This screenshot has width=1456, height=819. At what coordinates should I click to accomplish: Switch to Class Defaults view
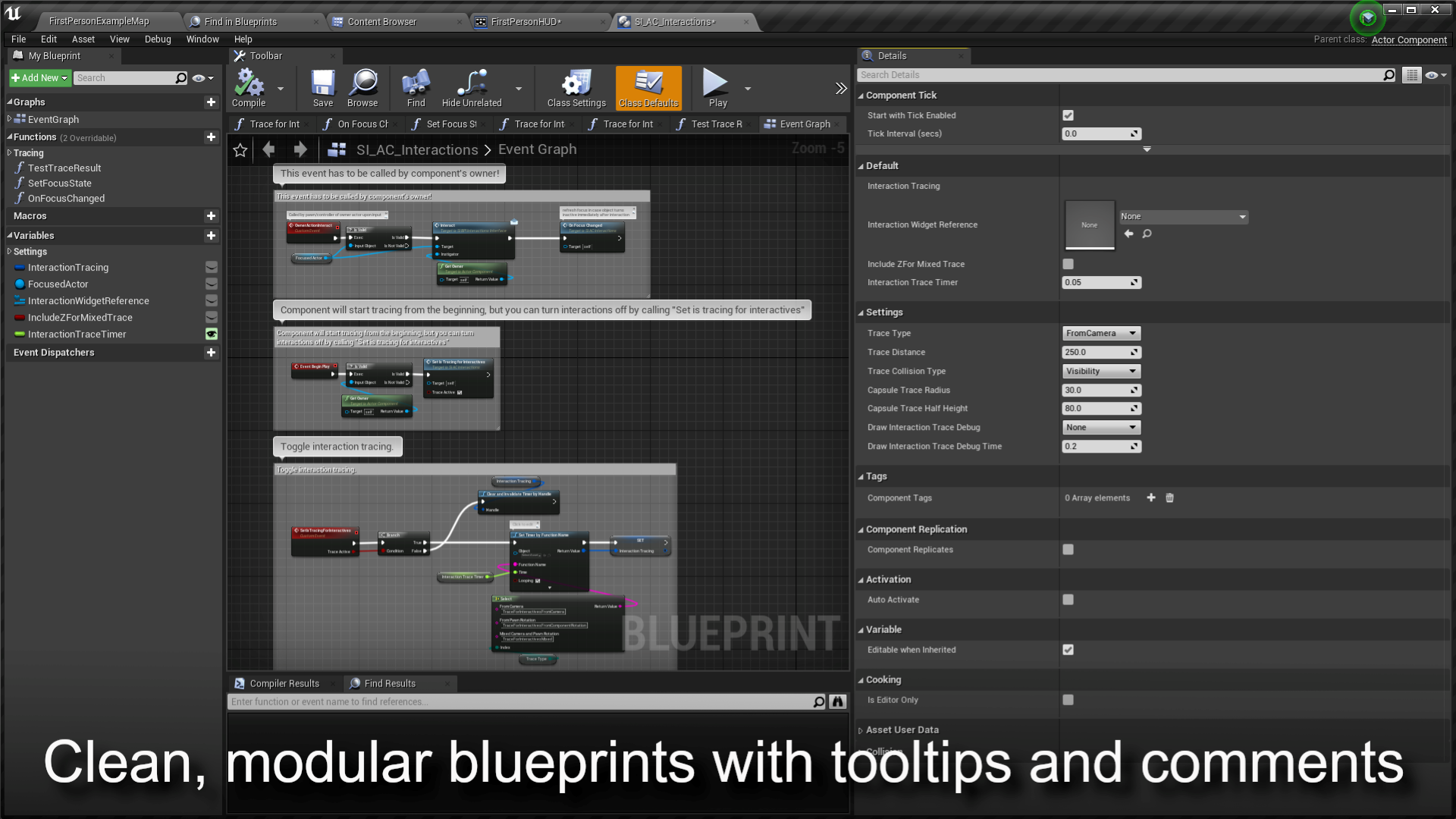648,85
